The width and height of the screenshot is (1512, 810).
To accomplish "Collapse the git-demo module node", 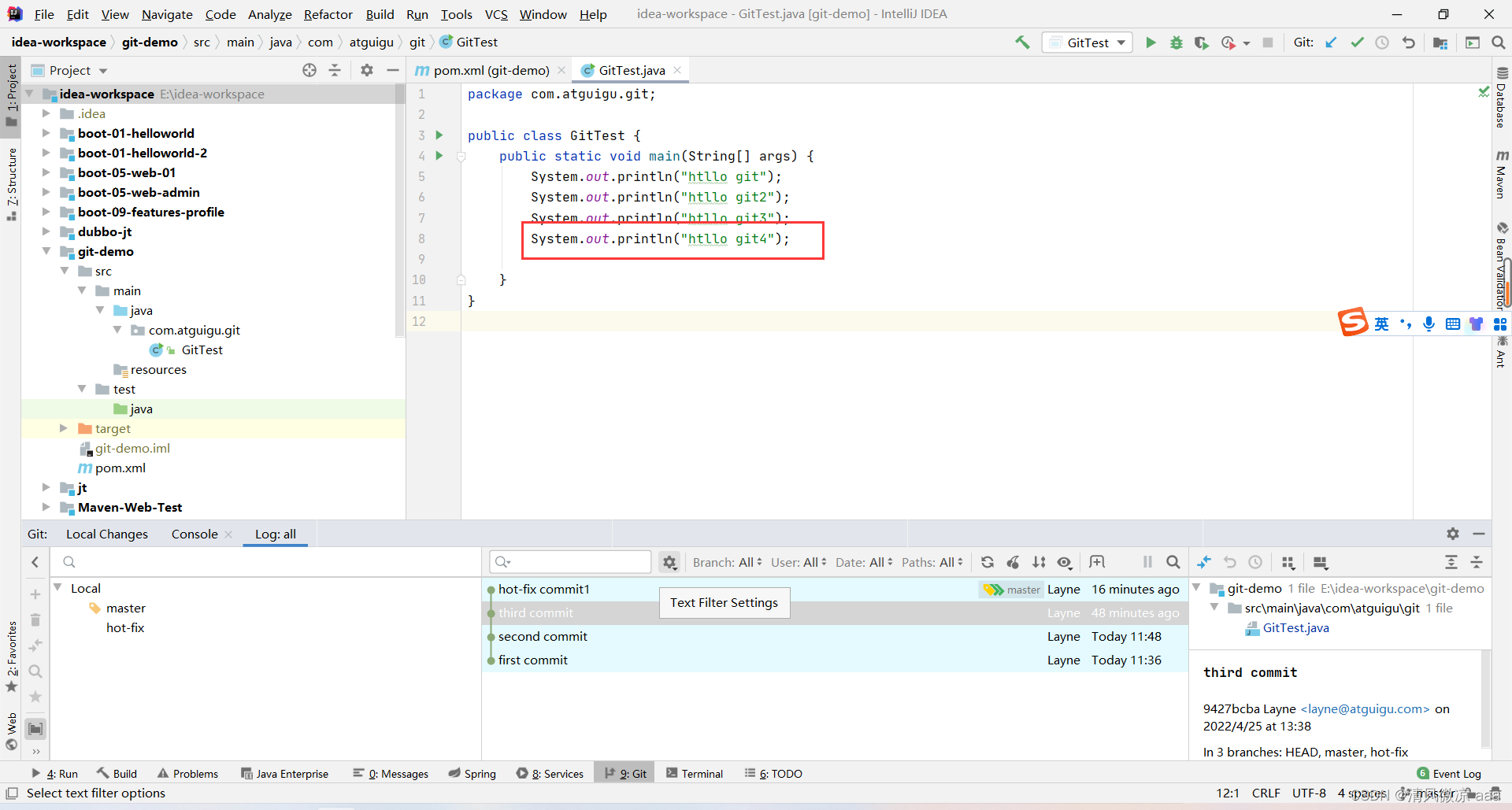I will coord(46,251).
